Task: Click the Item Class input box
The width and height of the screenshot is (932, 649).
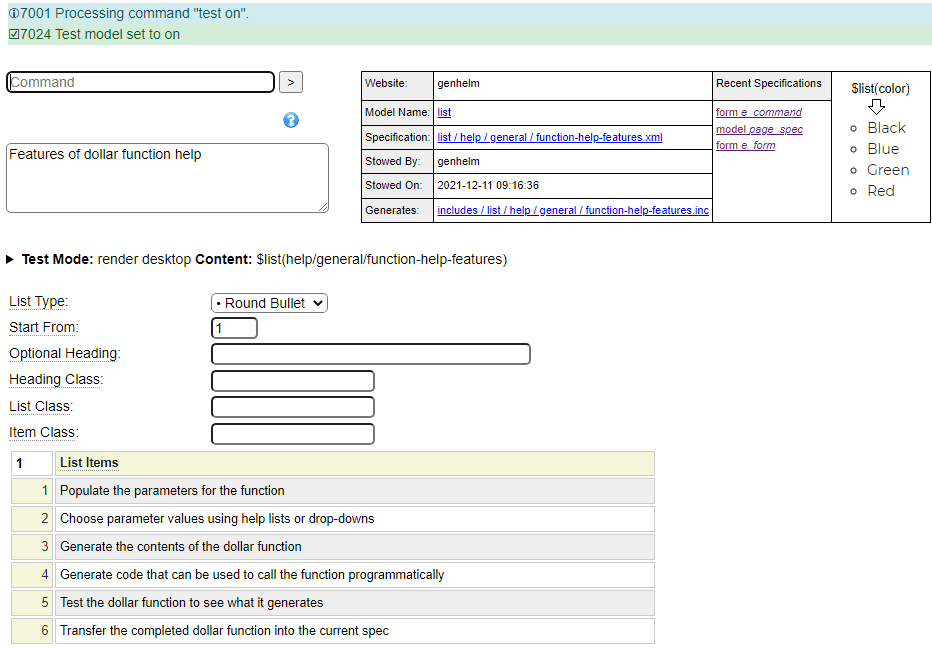Action: pos(293,434)
